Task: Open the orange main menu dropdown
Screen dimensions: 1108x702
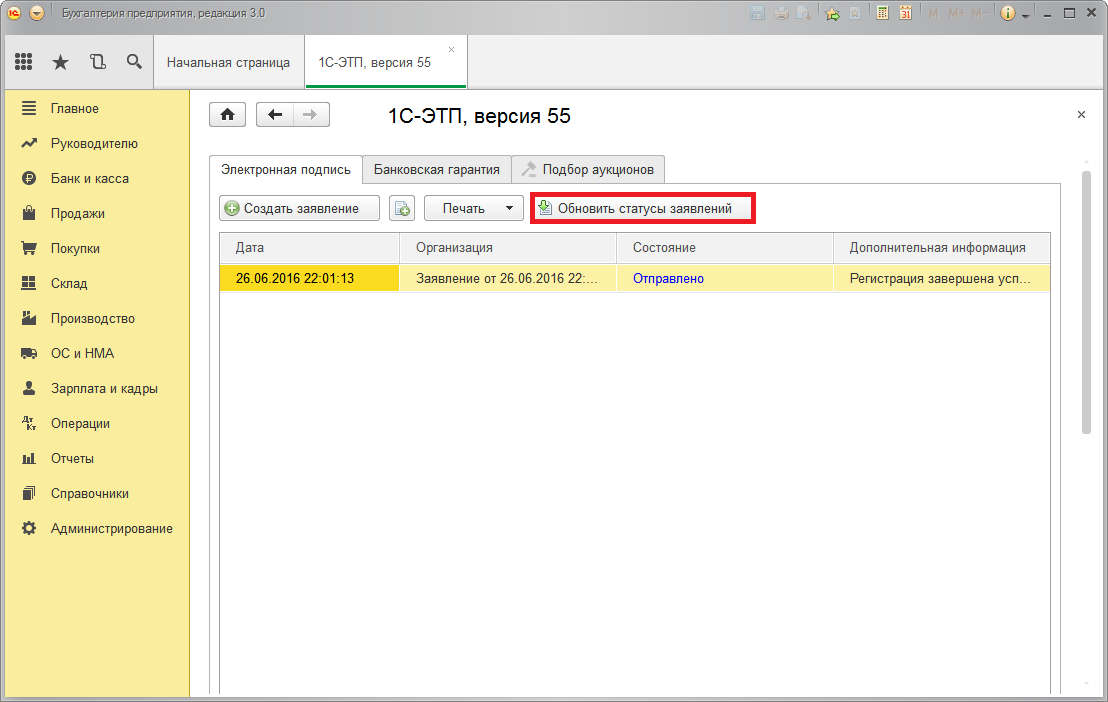Action: pyautogui.click(x=37, y=13)
